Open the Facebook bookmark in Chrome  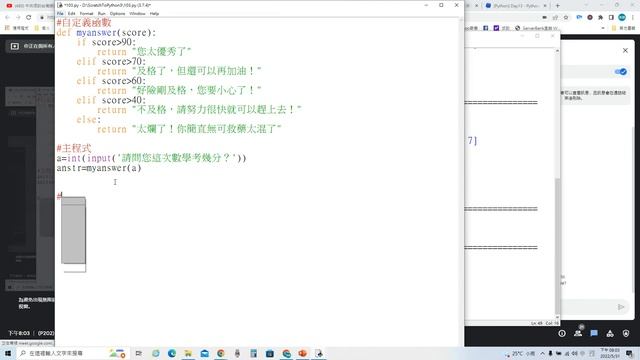[x=486, y=28]
